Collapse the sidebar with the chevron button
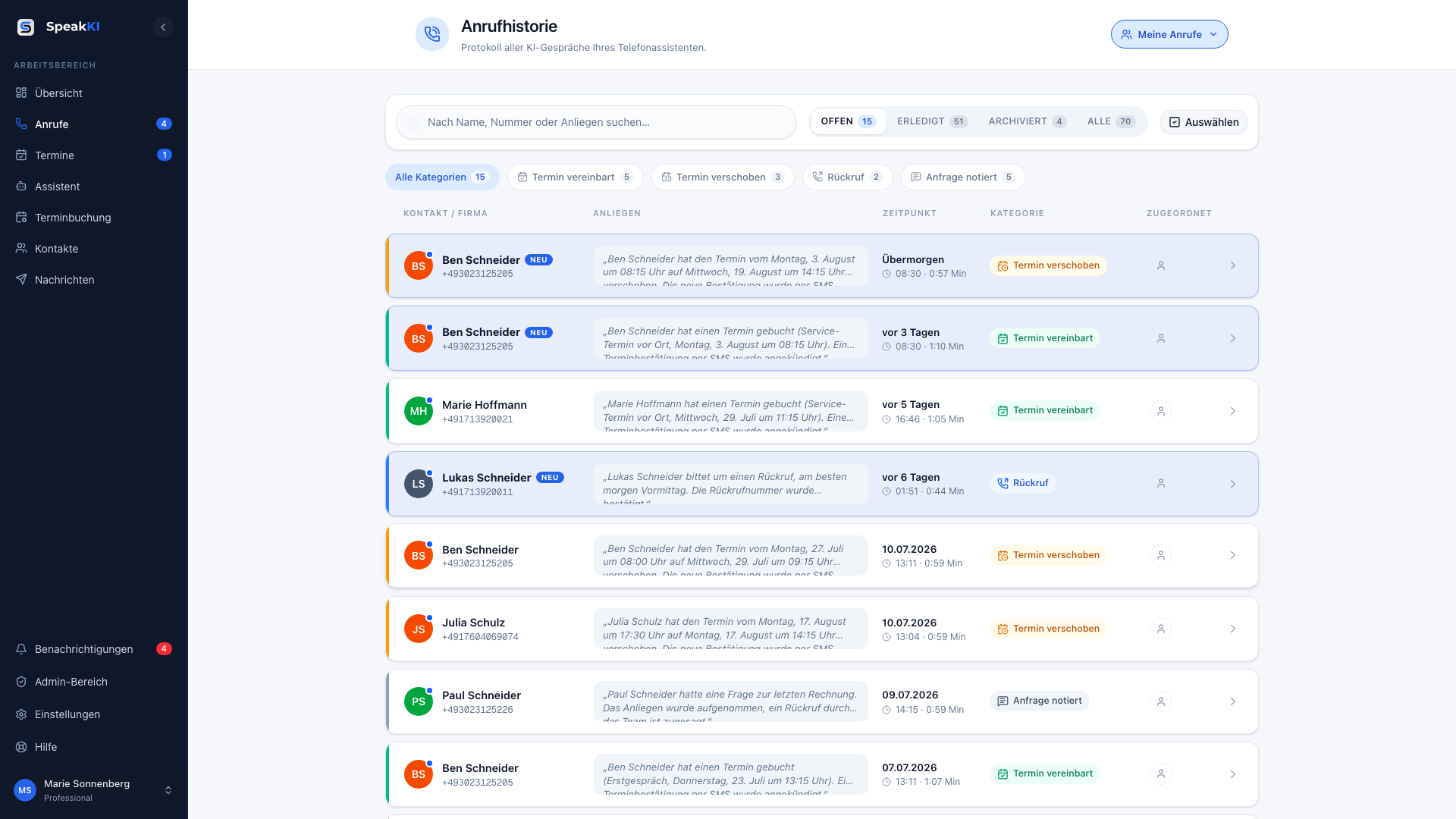Viewport: 1456px width, 819px height. coord(162,27)
